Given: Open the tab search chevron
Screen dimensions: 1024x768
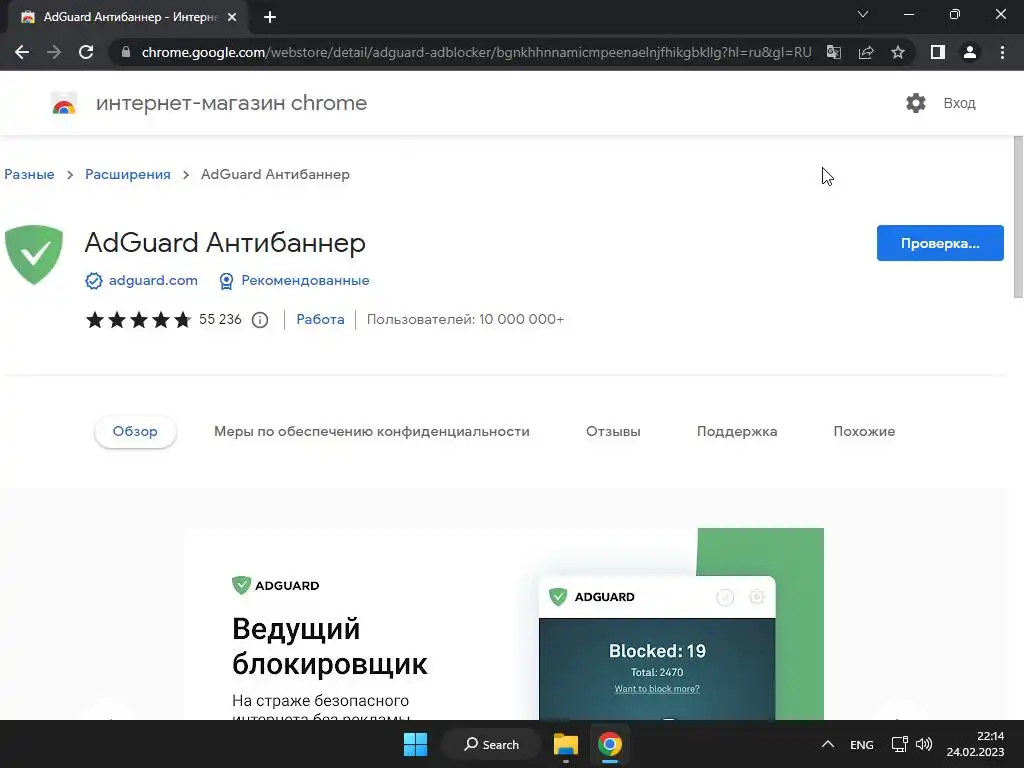Looking at the screenshot, I should tap(863, 14).
